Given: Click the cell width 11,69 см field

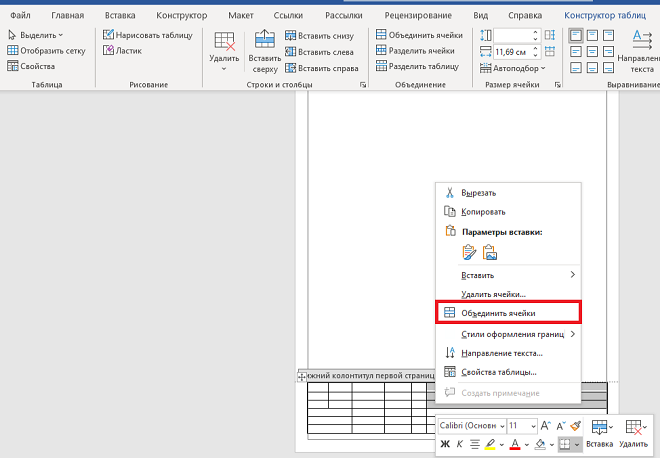Looking at the screenshot, I should click(x=512, y=50).
